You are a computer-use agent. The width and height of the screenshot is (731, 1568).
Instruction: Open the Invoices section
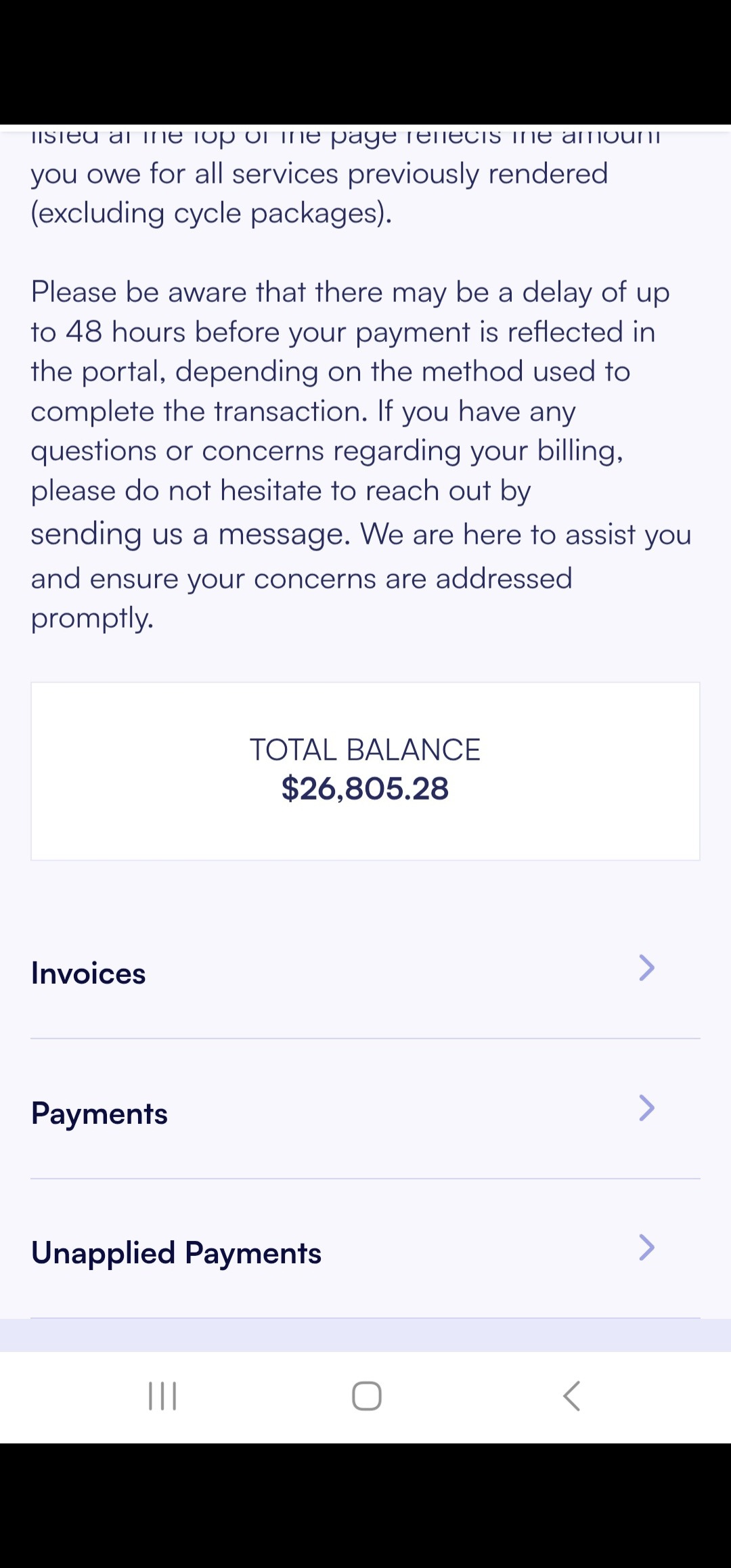pos(89,974)
